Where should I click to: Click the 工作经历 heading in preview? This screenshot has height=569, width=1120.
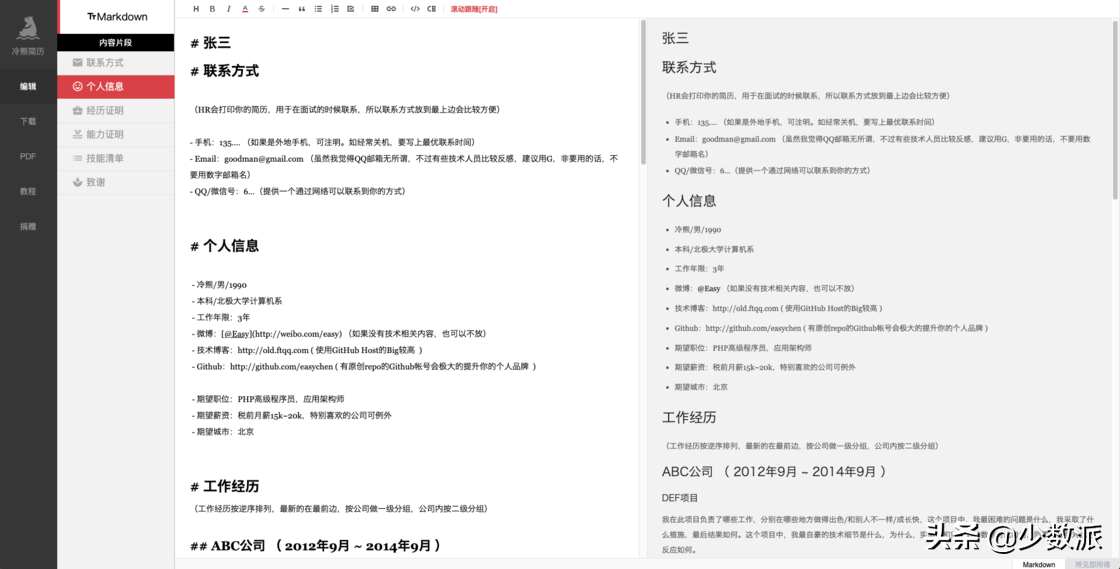(689, 417)
